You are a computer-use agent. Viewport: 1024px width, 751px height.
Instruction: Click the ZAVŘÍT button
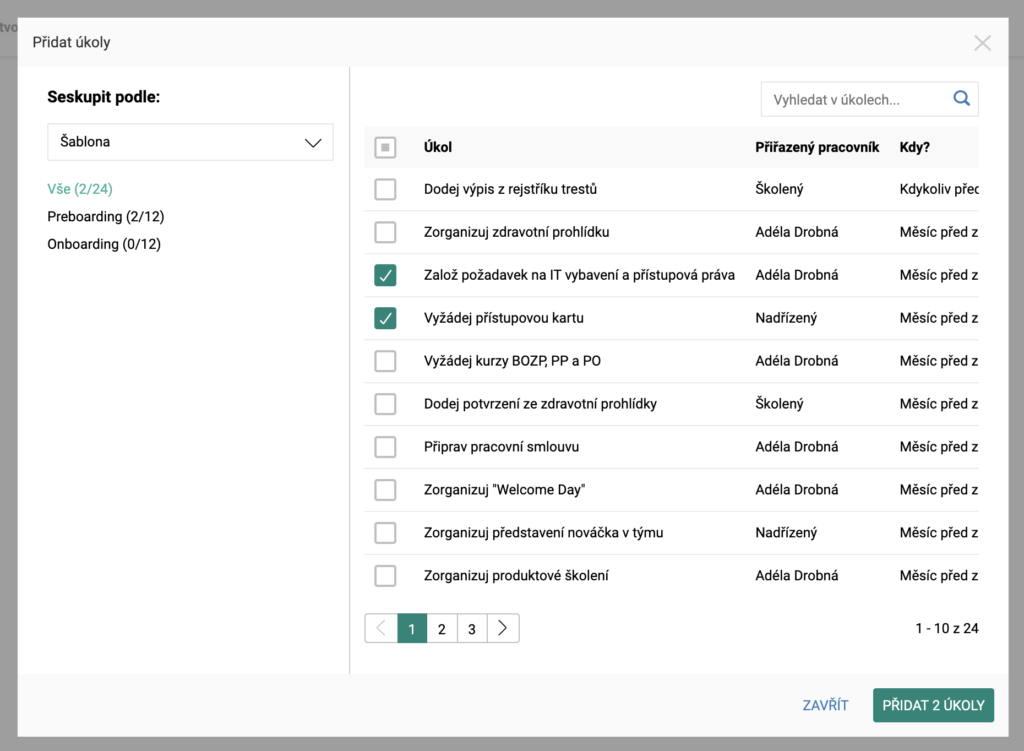825,705
